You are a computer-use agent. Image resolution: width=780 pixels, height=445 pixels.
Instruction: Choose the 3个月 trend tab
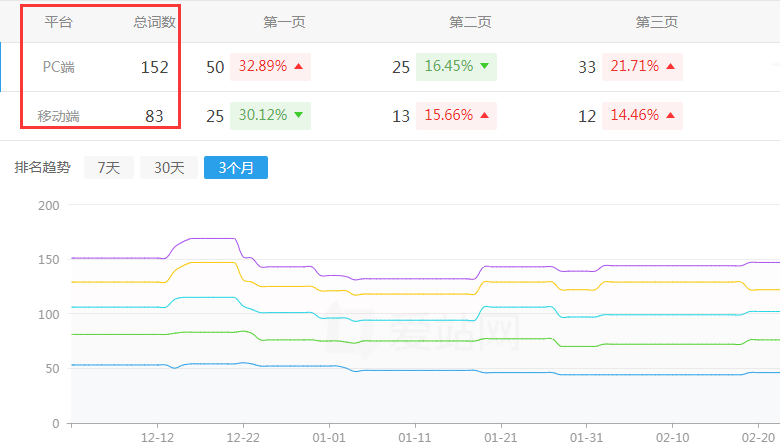[x=235, y=168]
